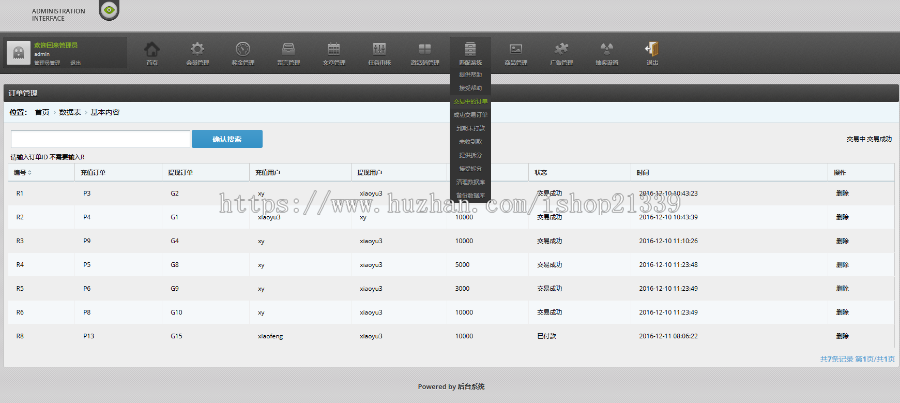Click the radiation symbol icon in navbar
900x403 pixels.
click(x=606, y=52)
